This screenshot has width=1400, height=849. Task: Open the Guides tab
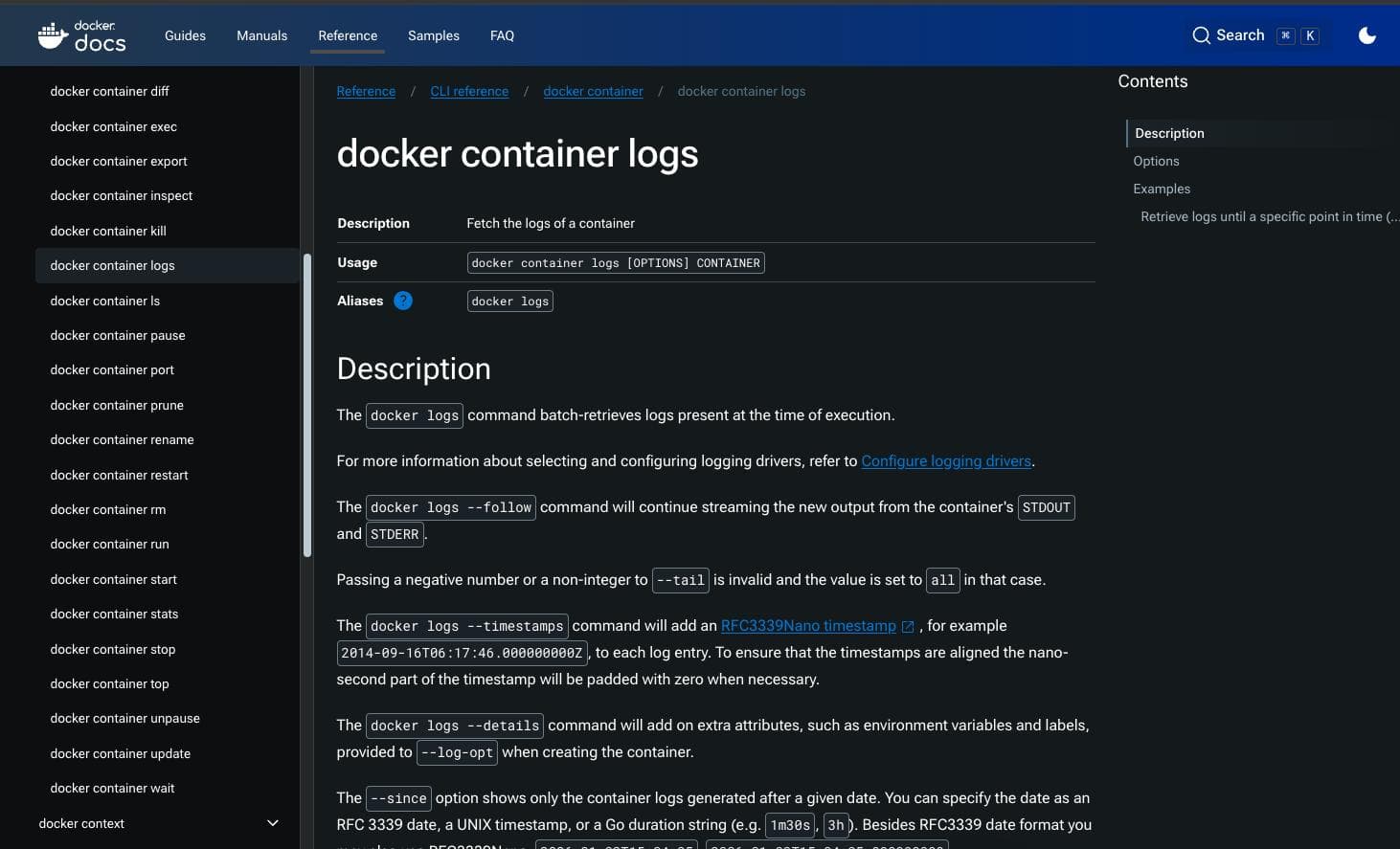pos(185,35)
